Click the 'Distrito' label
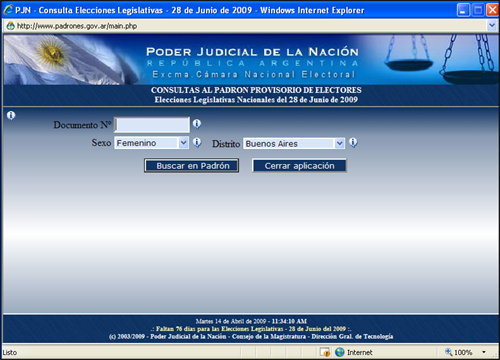This screenshot has width=500, height=360. [226, 144]
